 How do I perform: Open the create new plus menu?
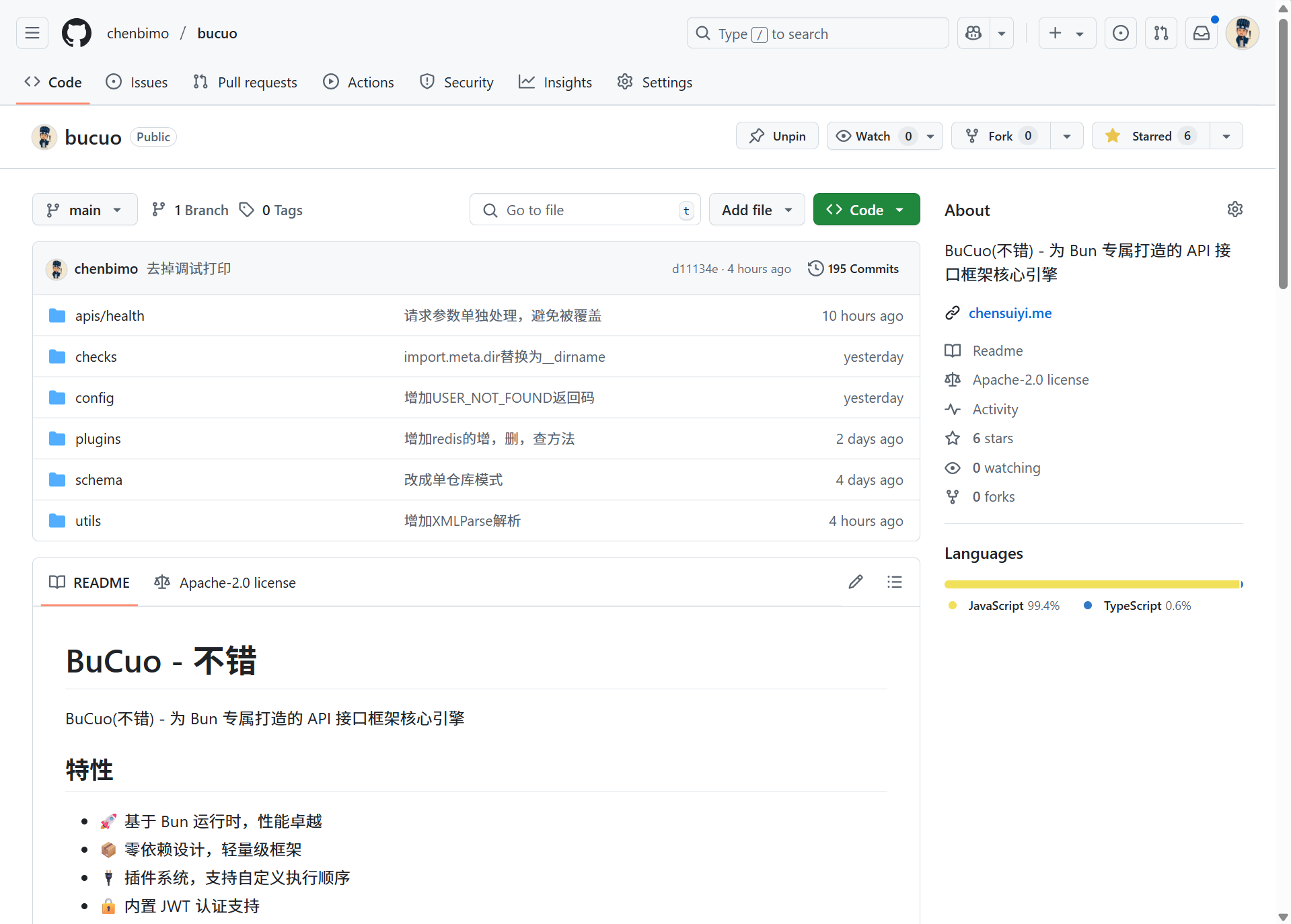point(1067,33)
